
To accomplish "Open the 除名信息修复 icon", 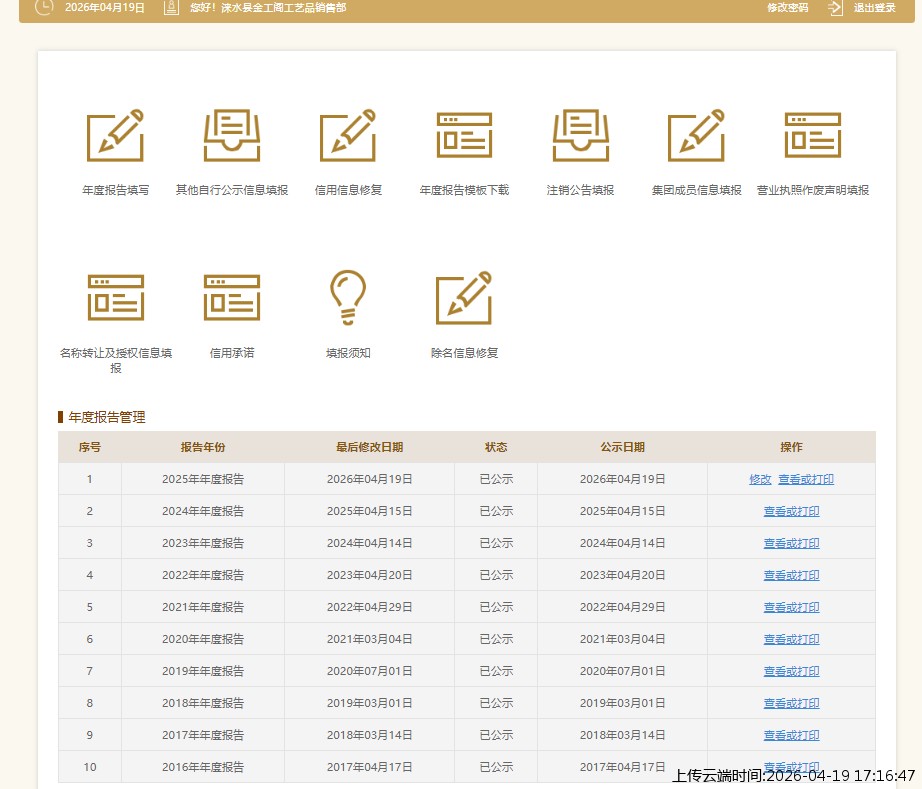I will point(464,298).
